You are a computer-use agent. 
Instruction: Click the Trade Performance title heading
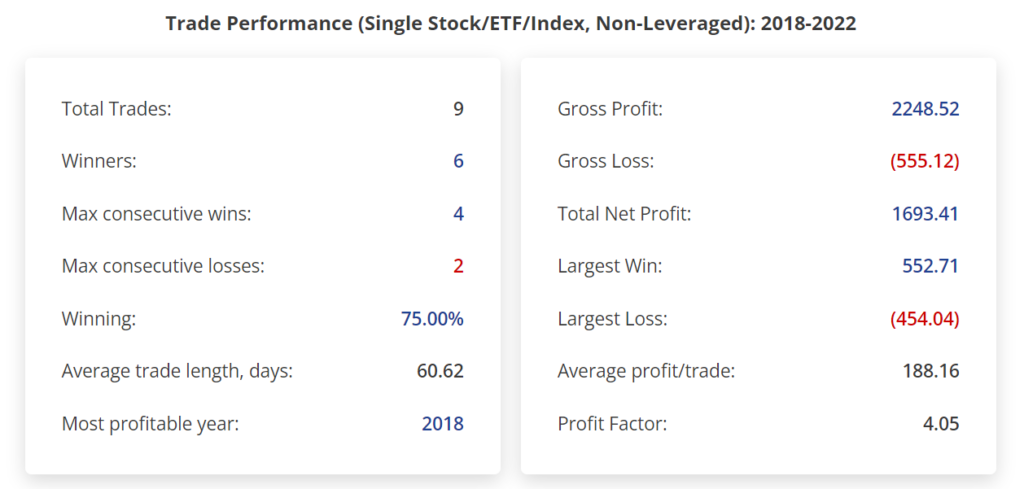pyautogui.click(x=511, y=23)
